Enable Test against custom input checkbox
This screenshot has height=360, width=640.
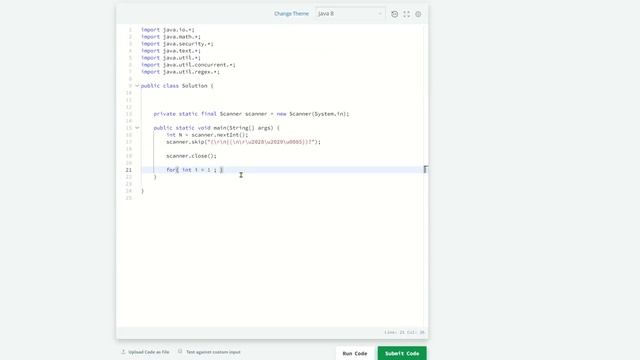[180, 351]
